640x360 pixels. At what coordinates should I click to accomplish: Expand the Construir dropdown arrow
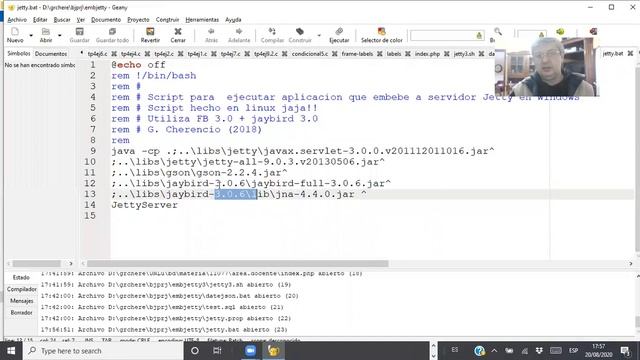click(319, 36)
